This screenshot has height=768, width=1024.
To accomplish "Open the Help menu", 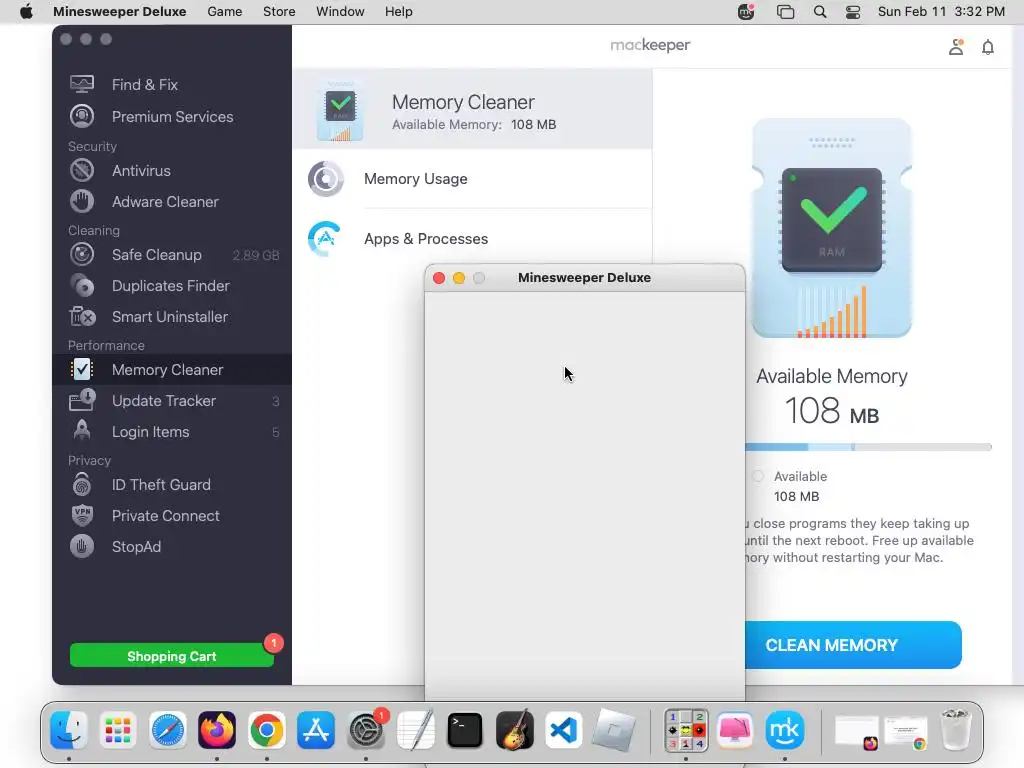I will point(398,12).
